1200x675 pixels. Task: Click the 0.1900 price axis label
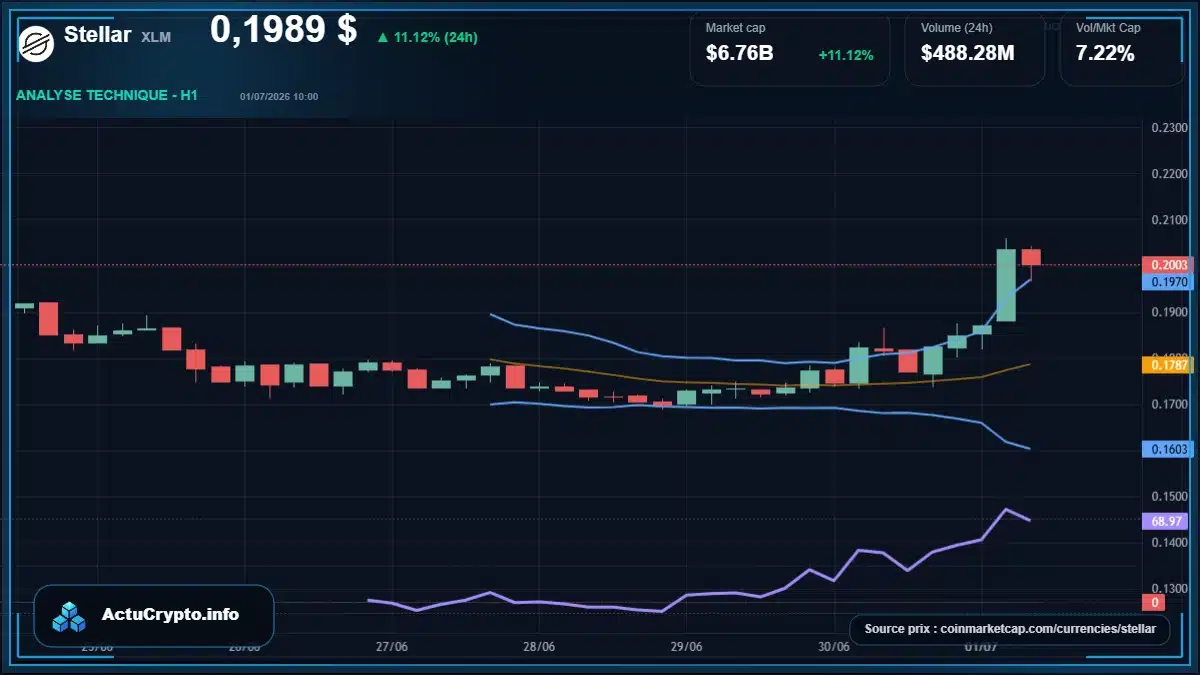(1169, 312)
